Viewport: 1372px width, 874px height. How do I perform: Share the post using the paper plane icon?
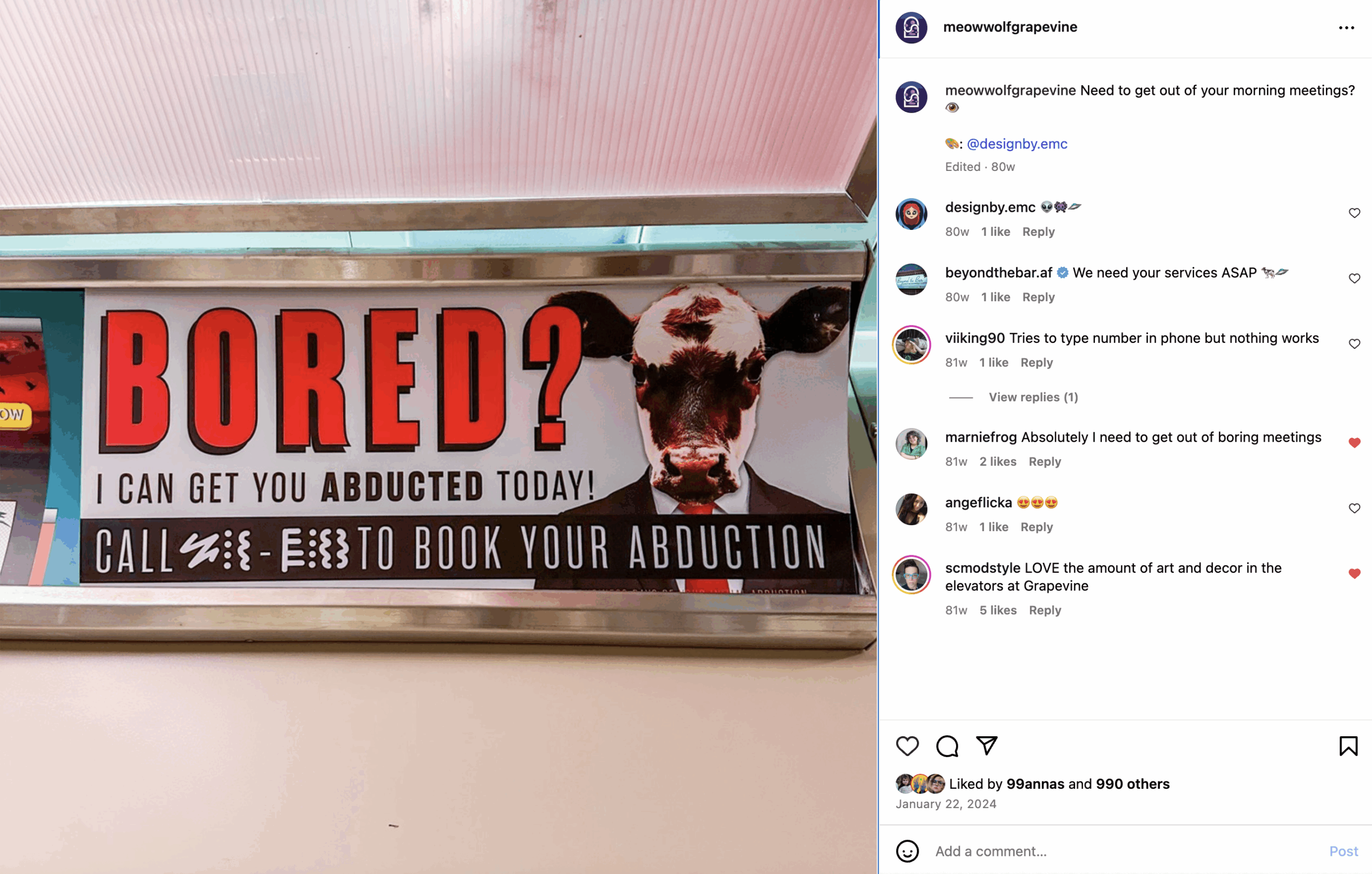point(986,745)
